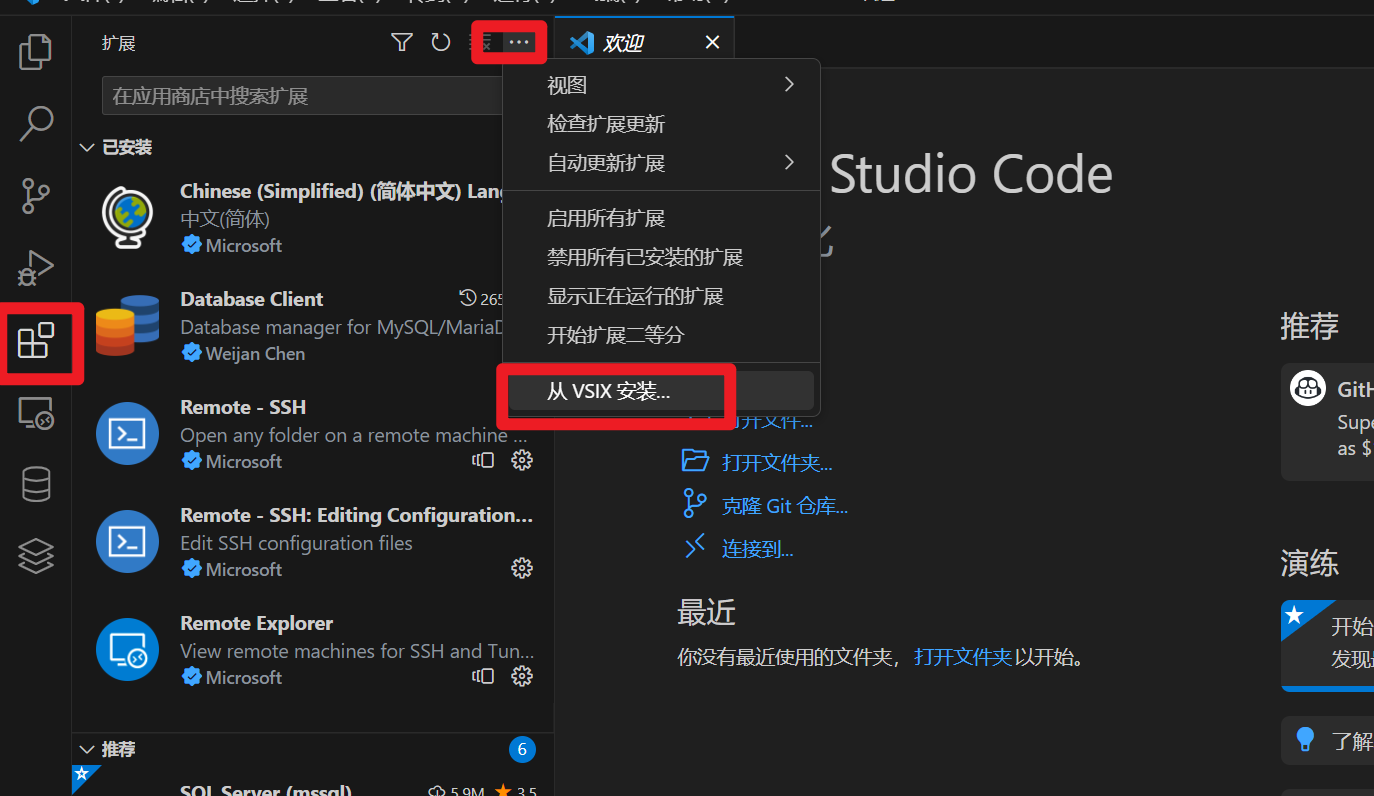Open the layered stack activity bar icon
The height and width of the screenshot is (796, 1374).
(x=36, y=556)
